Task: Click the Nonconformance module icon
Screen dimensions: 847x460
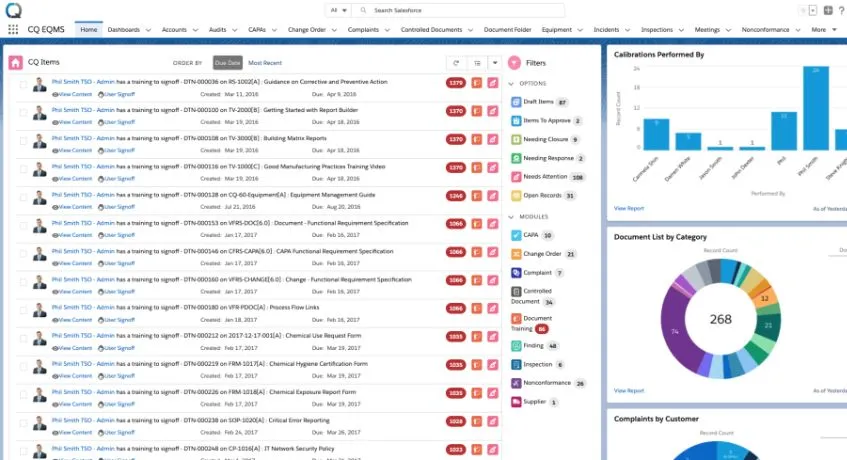Action: pyautogui.click(x=516, y=383)
